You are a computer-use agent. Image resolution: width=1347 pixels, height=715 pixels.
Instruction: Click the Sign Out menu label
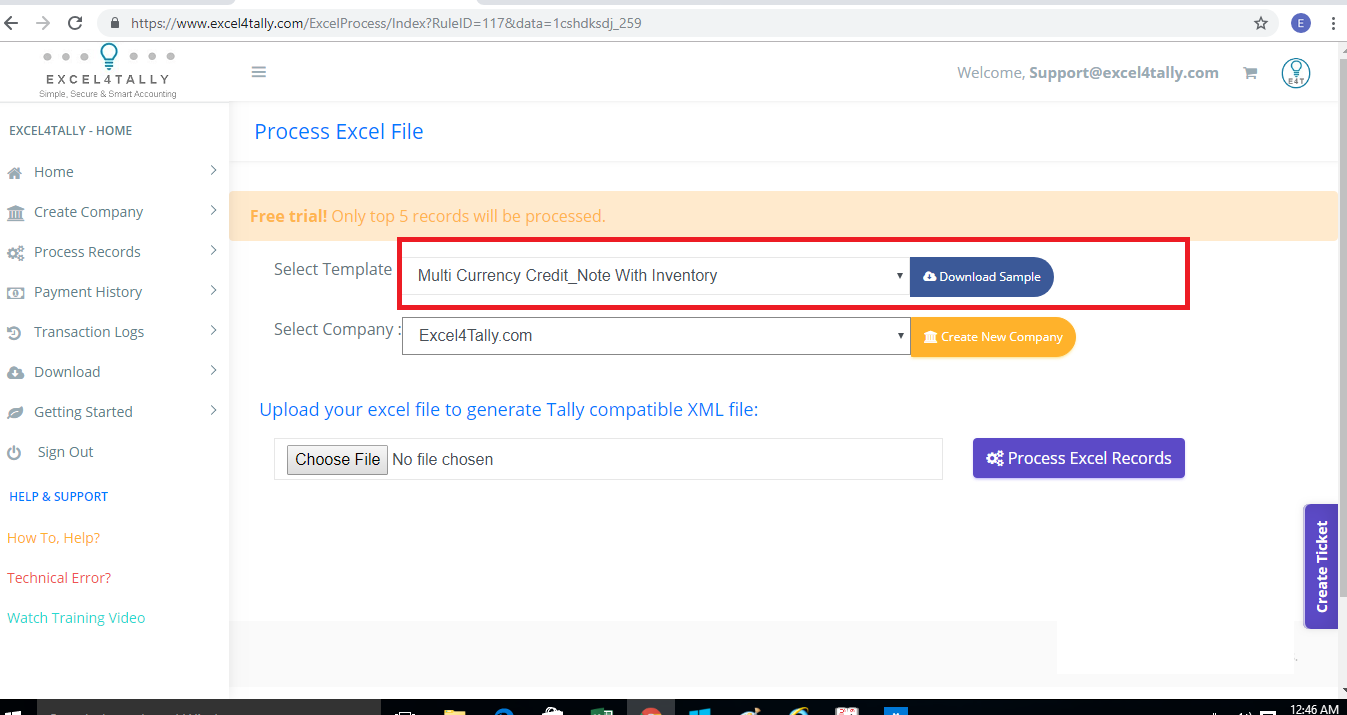(65, 452)
